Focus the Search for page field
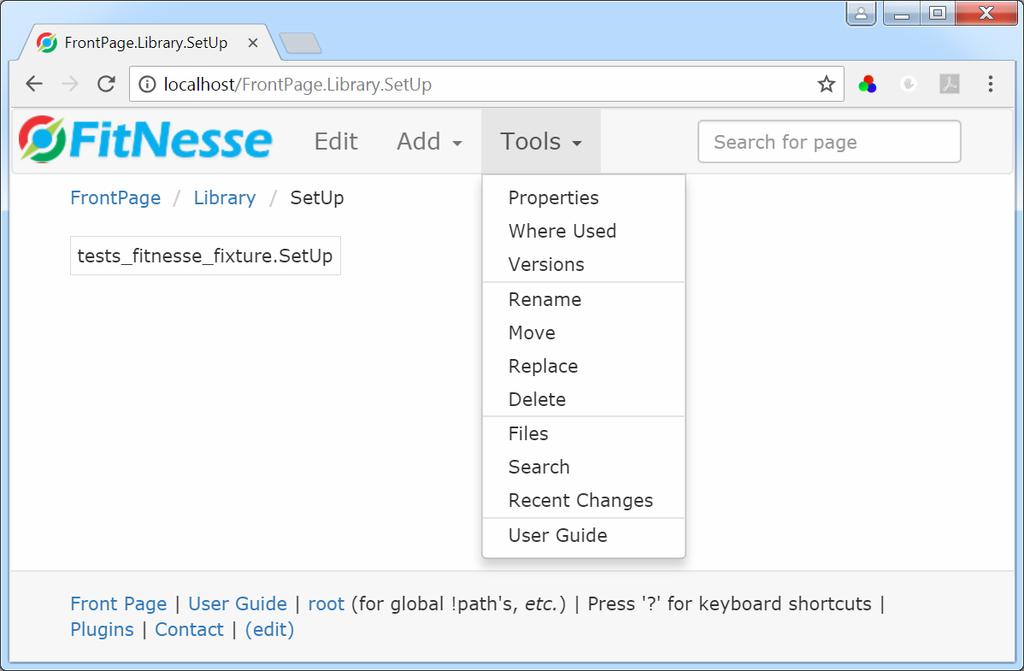The image size is (1024, 671). [829, 141]
